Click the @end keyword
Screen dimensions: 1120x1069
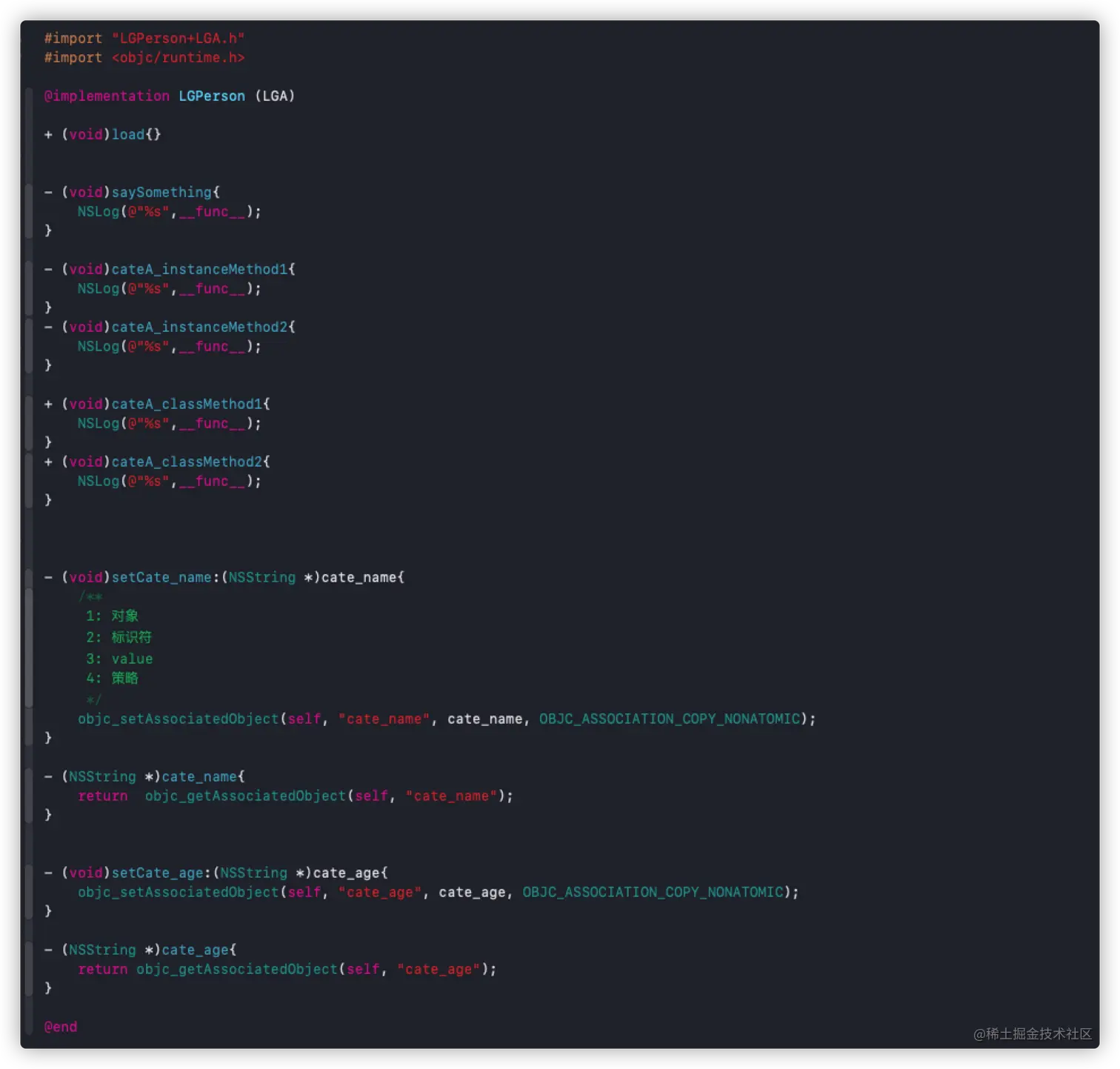[x=61, y=1028]
